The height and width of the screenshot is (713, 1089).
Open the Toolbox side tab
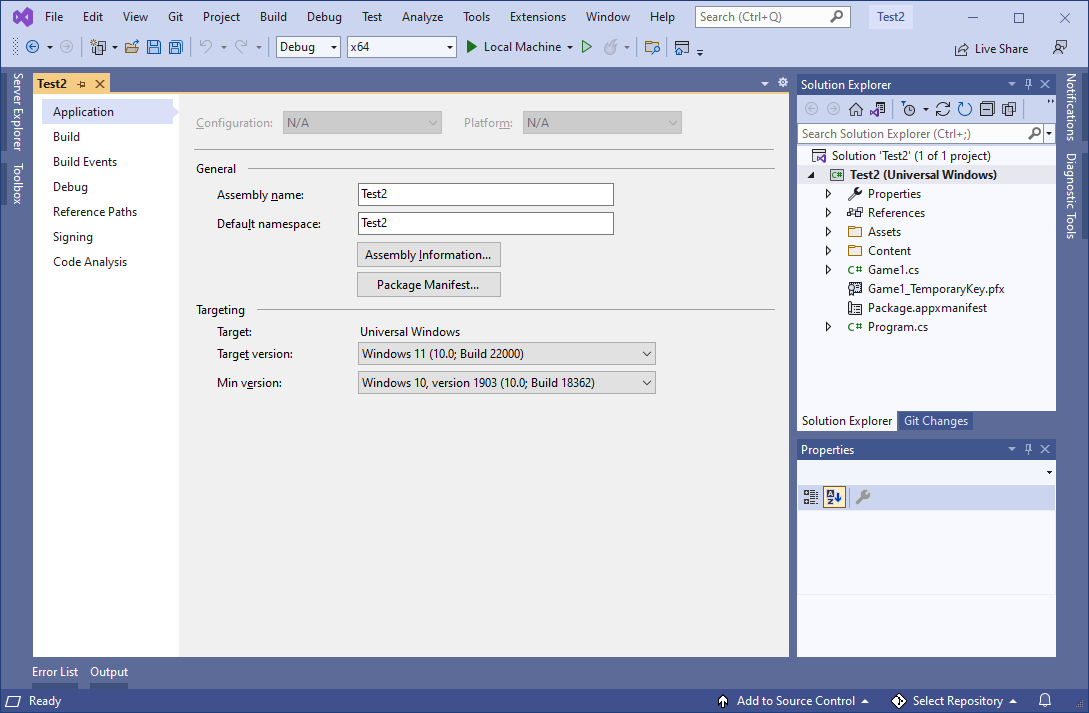17,183
